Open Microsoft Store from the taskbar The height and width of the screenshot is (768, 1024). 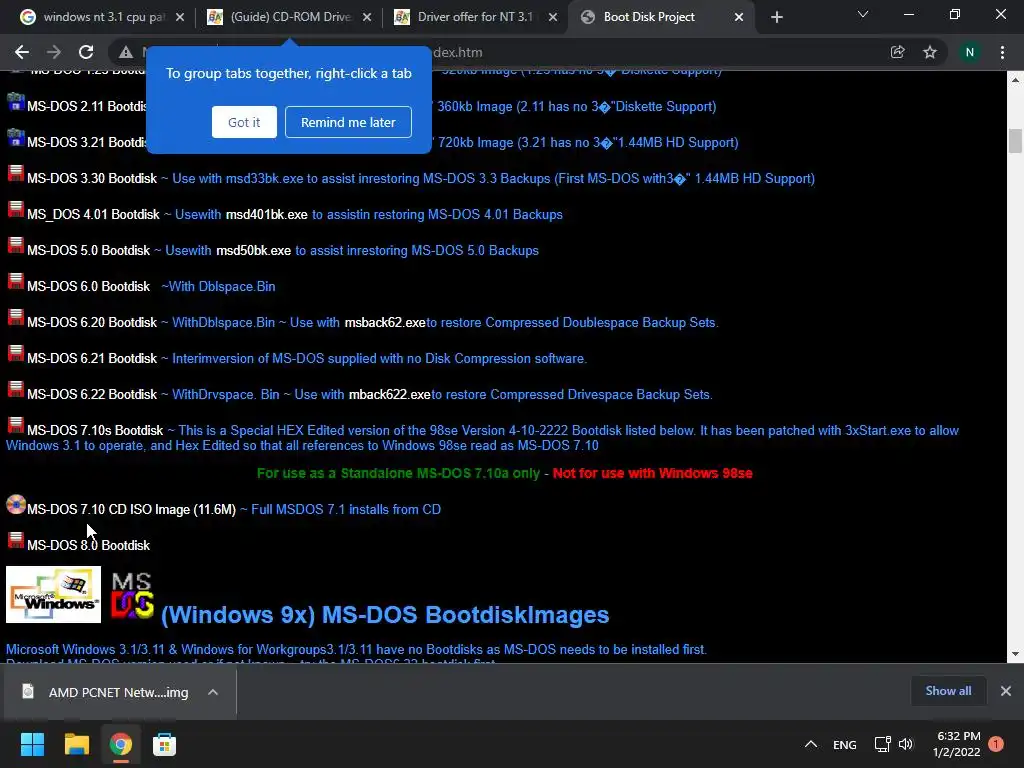coord(164,744)
